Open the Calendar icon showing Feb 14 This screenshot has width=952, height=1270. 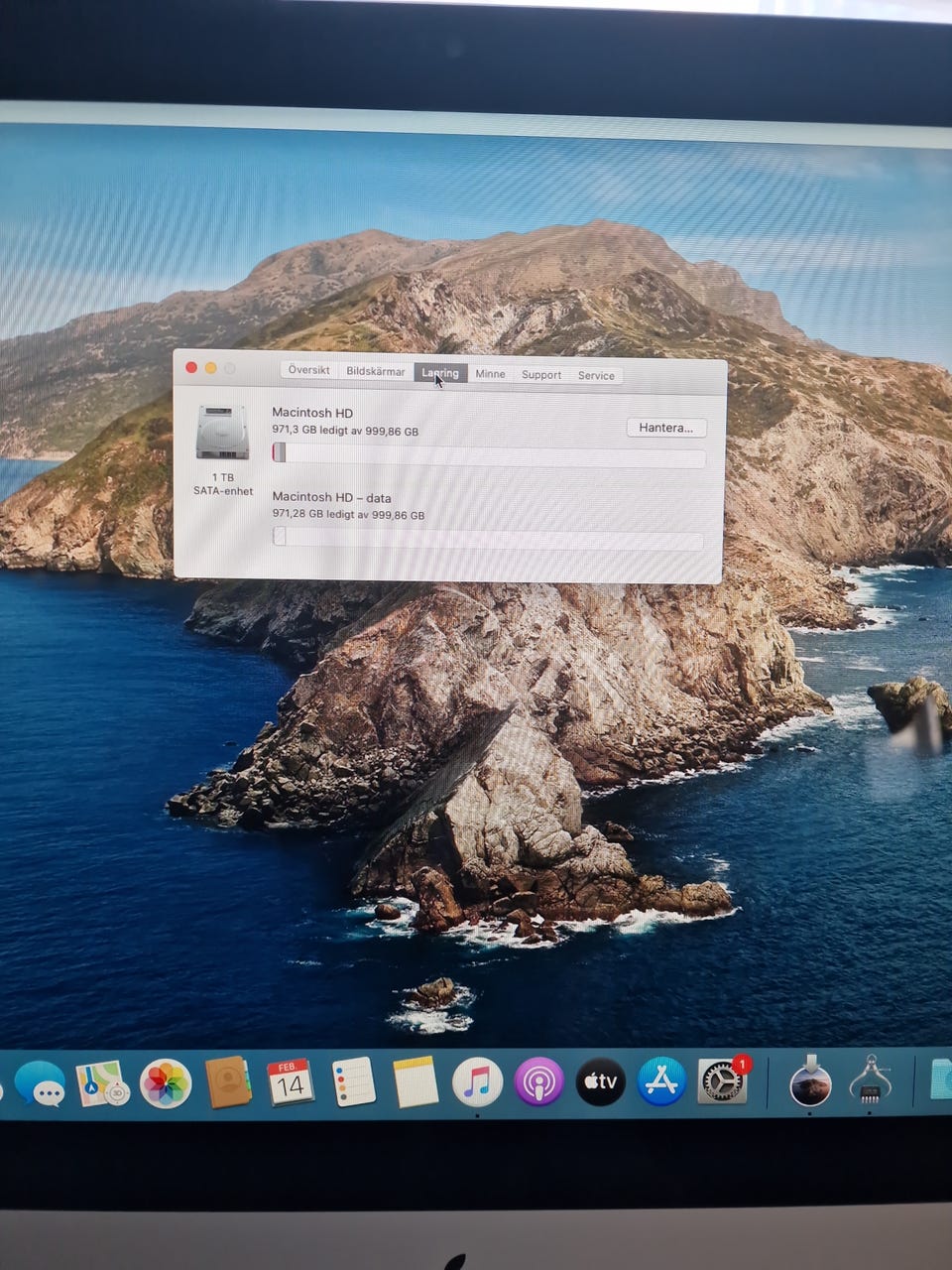click(290, 1081)
